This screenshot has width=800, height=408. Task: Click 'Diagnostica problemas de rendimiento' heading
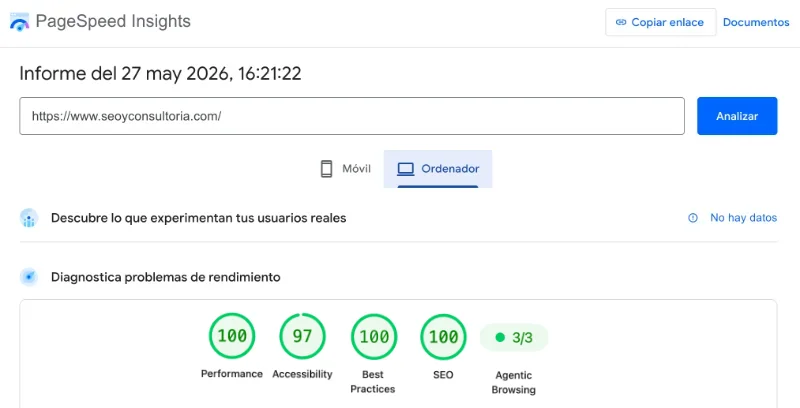(166, 277)
